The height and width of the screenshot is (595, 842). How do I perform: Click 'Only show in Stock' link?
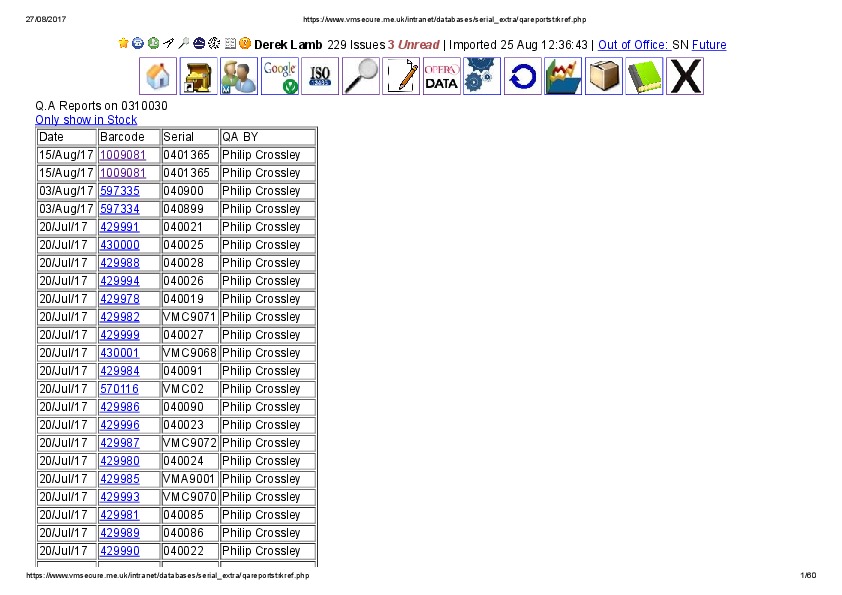coord(86,120)
